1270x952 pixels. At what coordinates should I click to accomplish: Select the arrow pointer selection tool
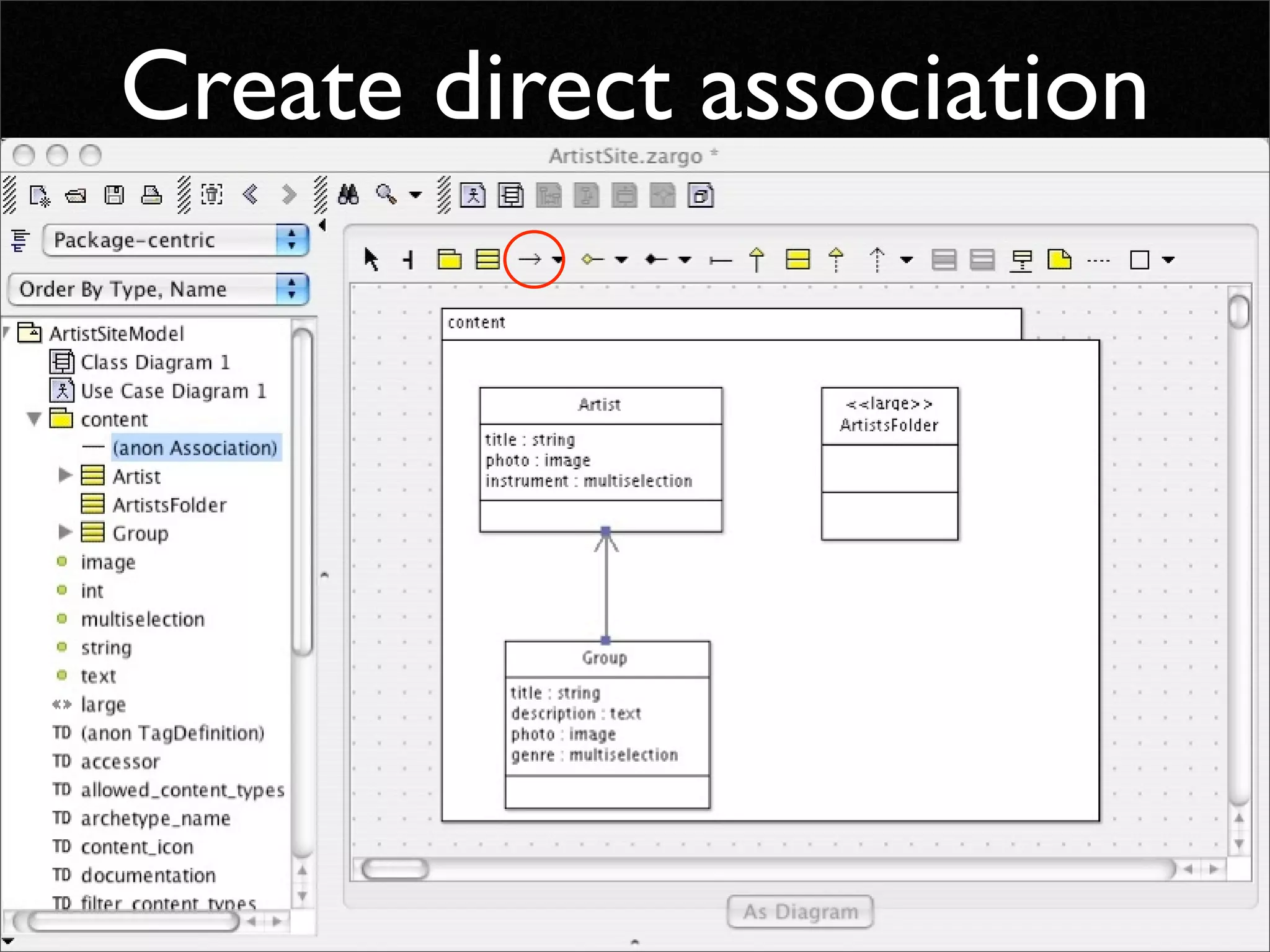coord(371,259)
